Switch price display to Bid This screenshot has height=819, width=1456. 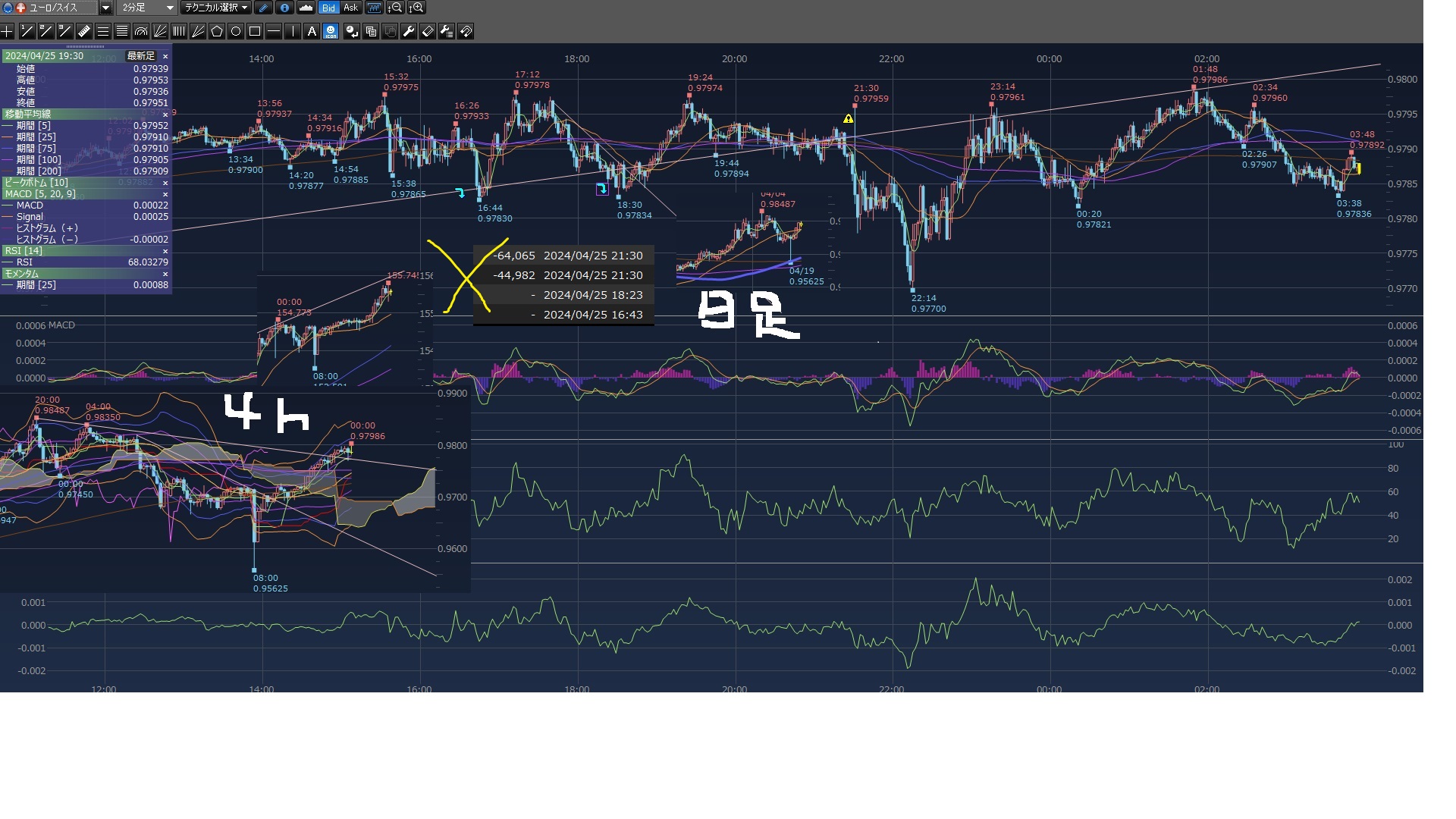coord(328,8)
